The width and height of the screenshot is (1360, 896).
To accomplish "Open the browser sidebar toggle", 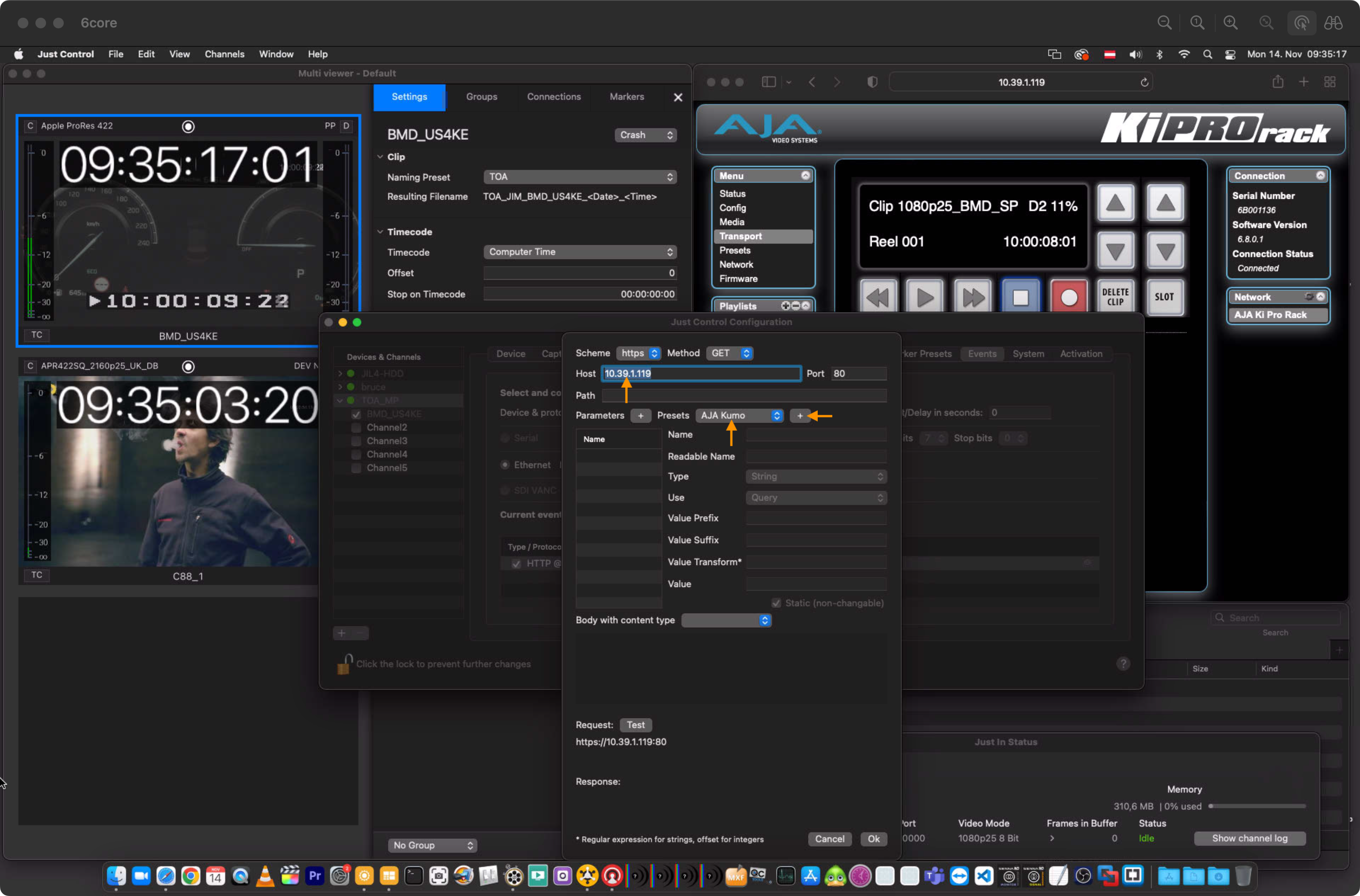I will 769,82.
